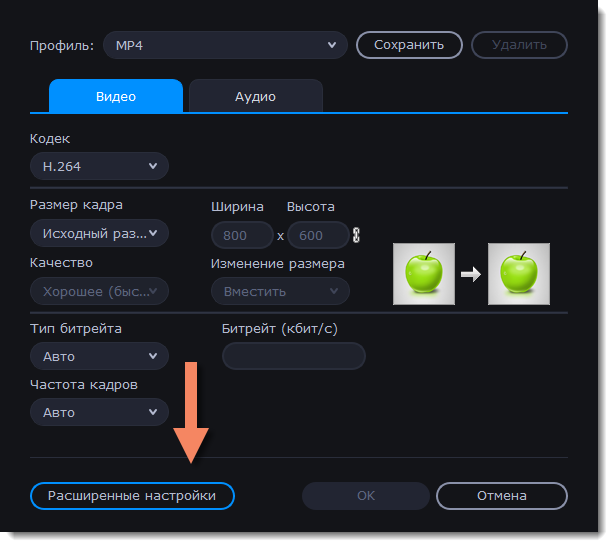
Task: Open Расширенные настройки
Action: (x=132, y=496)
